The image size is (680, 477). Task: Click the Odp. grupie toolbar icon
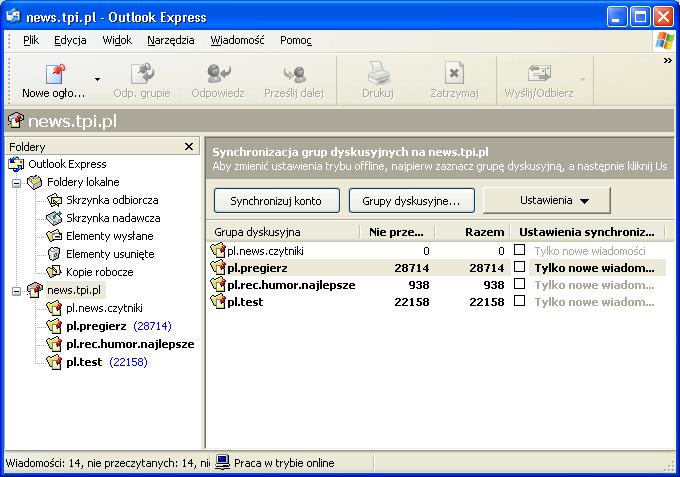point(141,75)
